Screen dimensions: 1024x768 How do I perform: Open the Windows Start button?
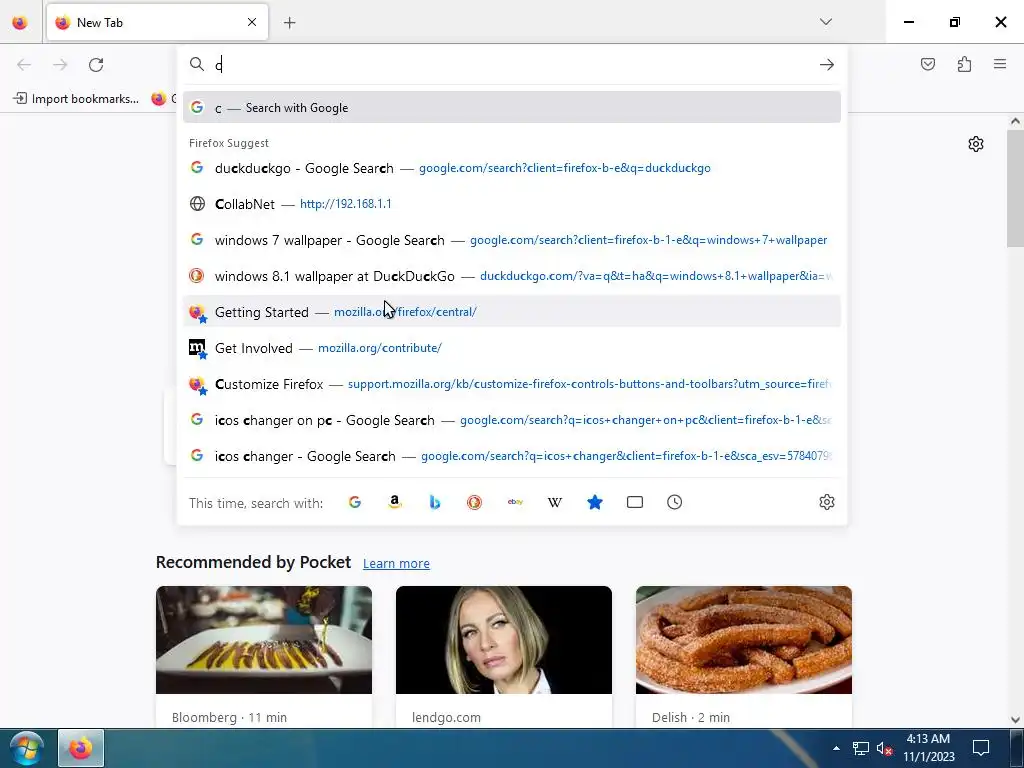pyautogui.click(x=26, y=748)
